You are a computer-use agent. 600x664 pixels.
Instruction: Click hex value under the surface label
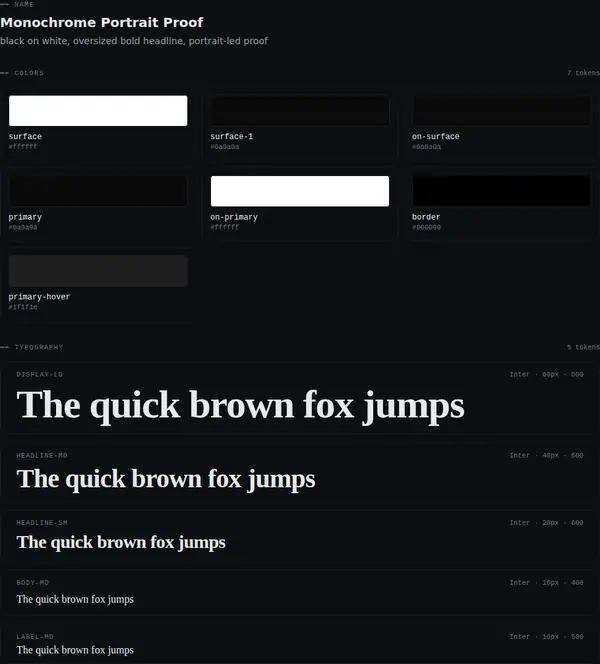tap(23, 147)
